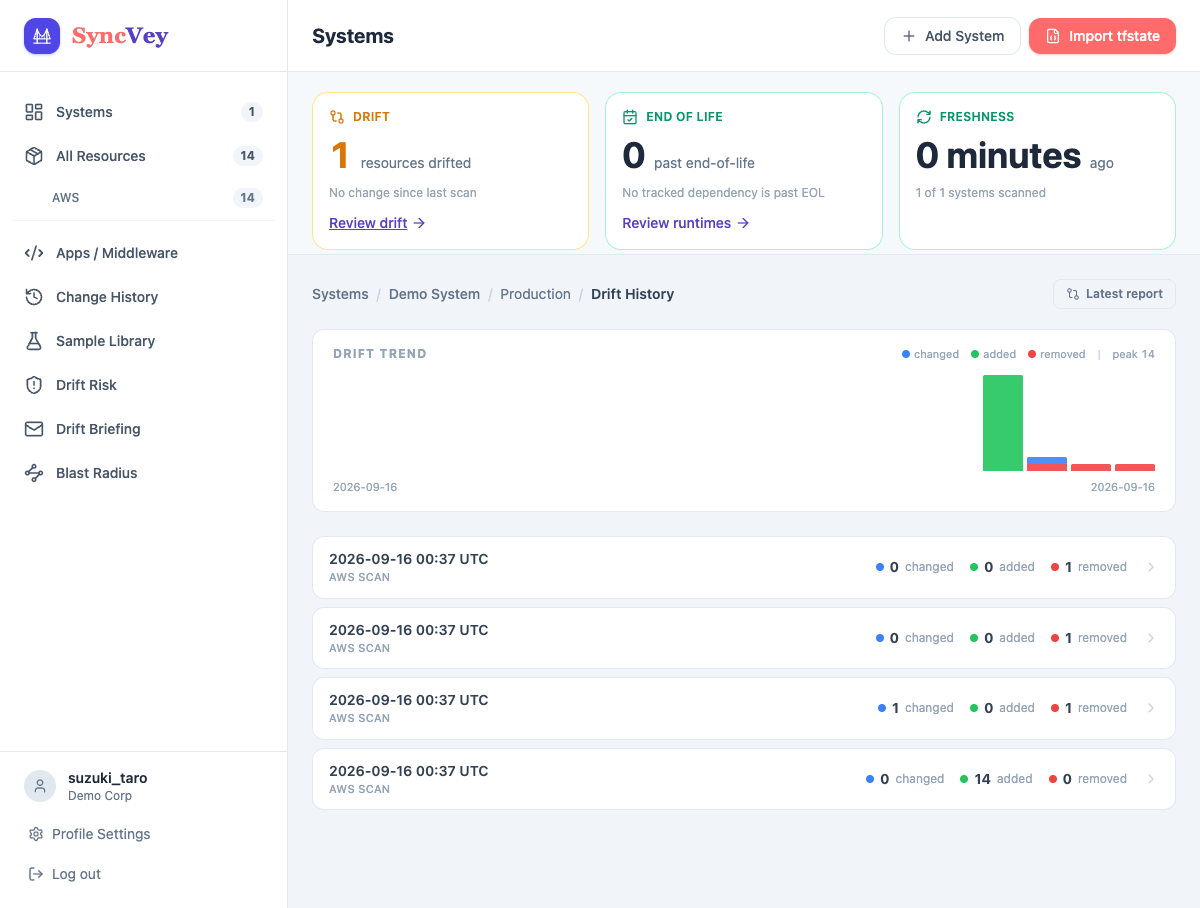Click the Blast Radius node icon
This screenshot has width=1200, height=908.
(x=34, y=473)
